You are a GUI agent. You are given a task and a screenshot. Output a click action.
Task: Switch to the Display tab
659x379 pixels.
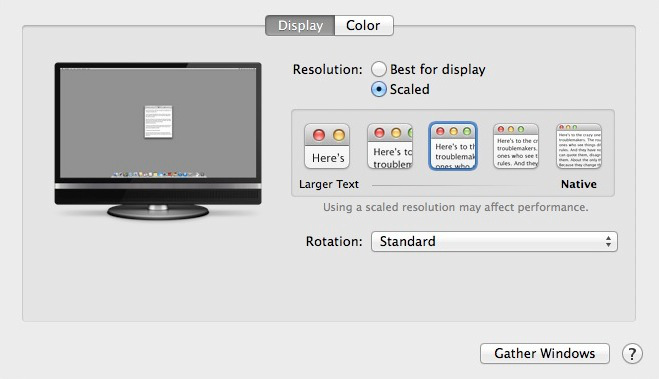[300, 26]
